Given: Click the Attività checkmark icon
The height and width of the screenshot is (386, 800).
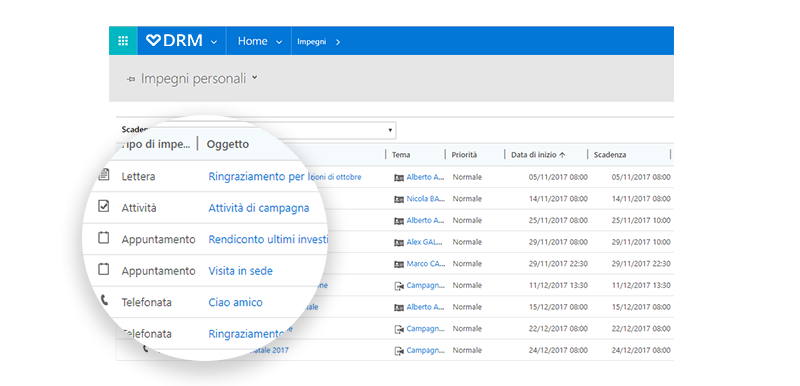Looking at the screenshot, I should [x=104, y=206].
